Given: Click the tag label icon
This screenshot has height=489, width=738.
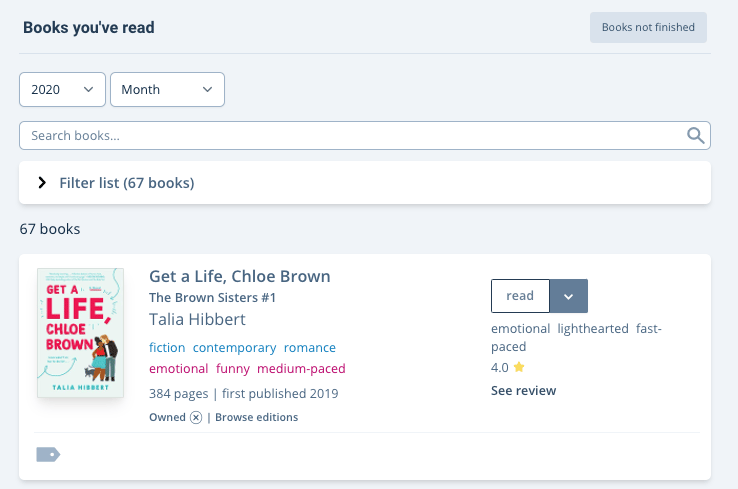Looking at the screenshot, I should tap(48, 455).
